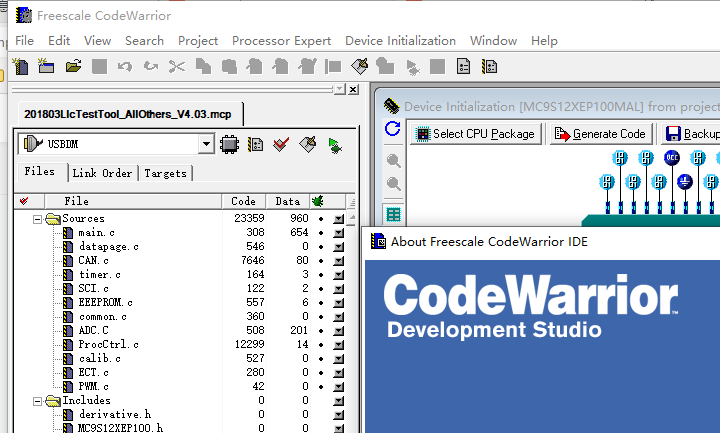Click the Debug run icon with green arrow
720x433 pixels.
(334, 145)
